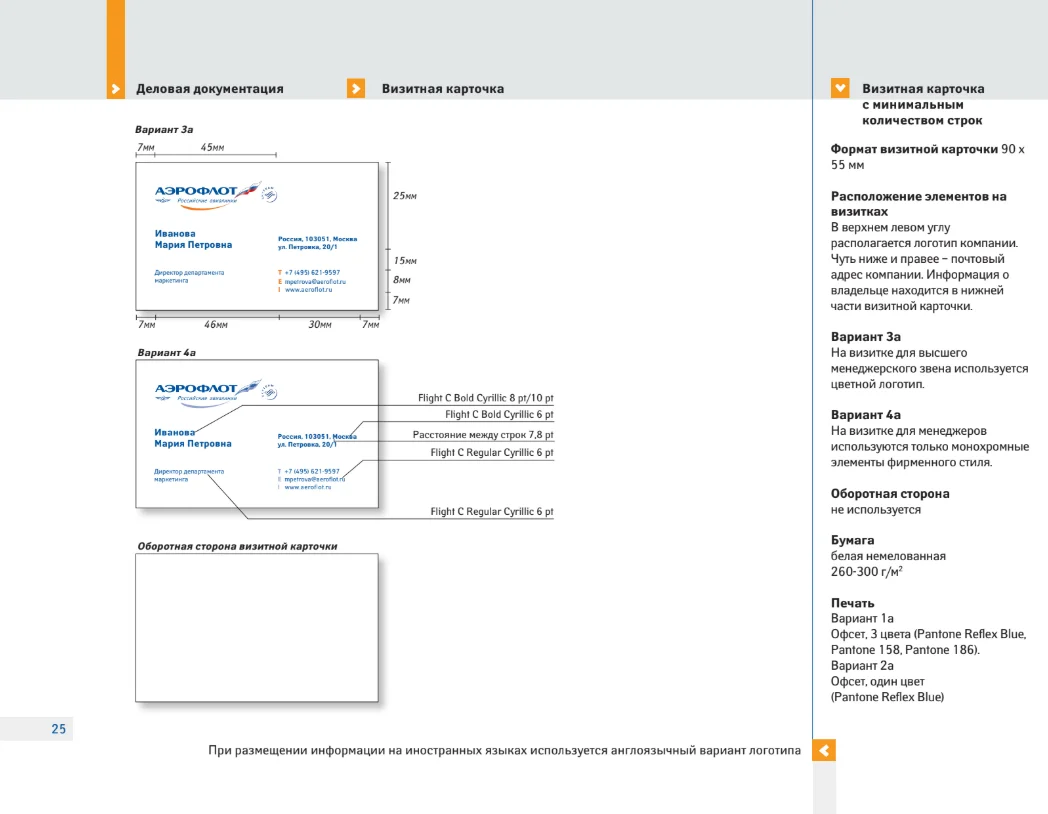Click the label Flight C Bold Cyrillic 8 pt/10 pt
Image resolution: width=1048 pixels, height=814 pixels.
pyautogui.click(x=486, y=398)
